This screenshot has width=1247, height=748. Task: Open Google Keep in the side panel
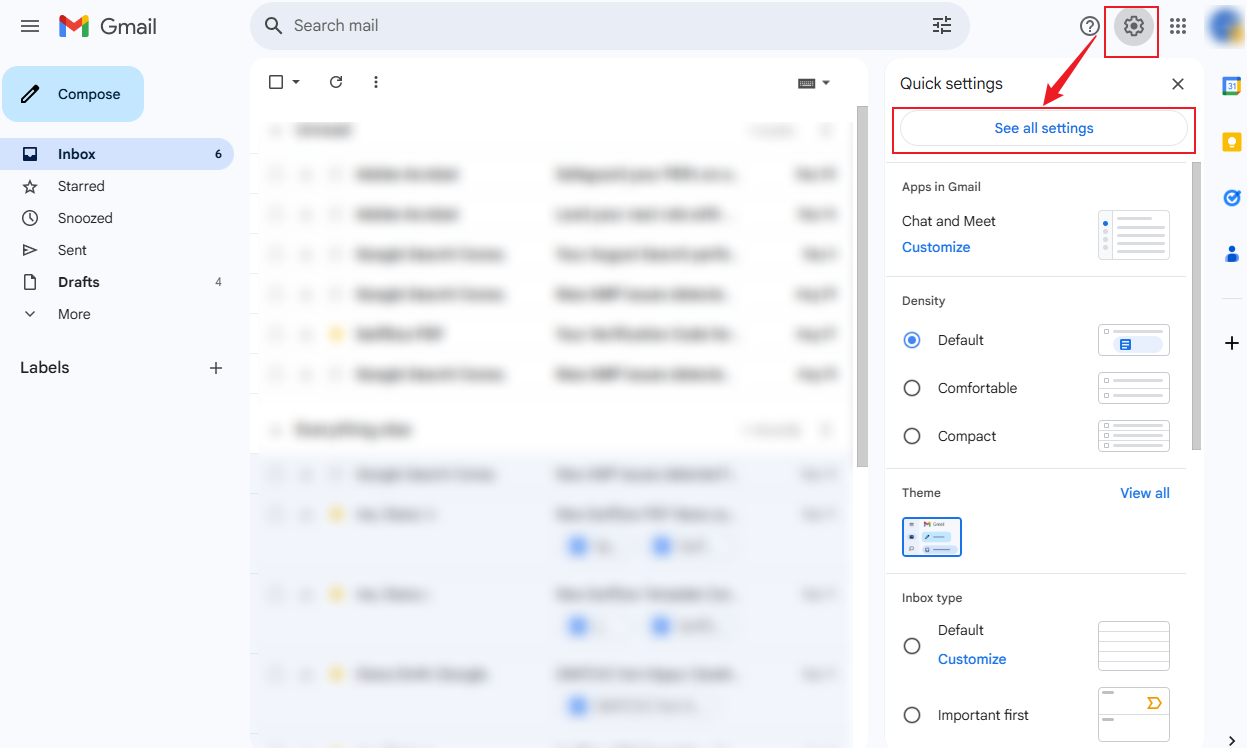click(x=1232, y=142)
